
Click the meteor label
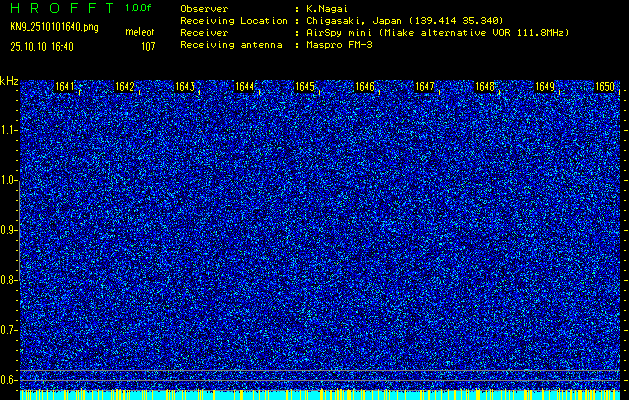tap(139, 33)
